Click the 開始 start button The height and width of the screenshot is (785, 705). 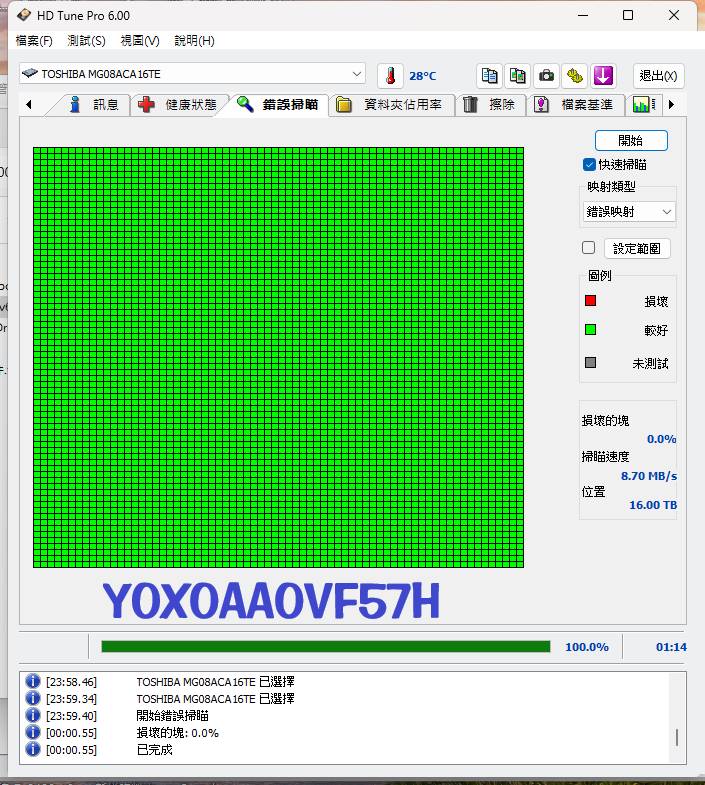pyautogui.click(x=631, y=140)
